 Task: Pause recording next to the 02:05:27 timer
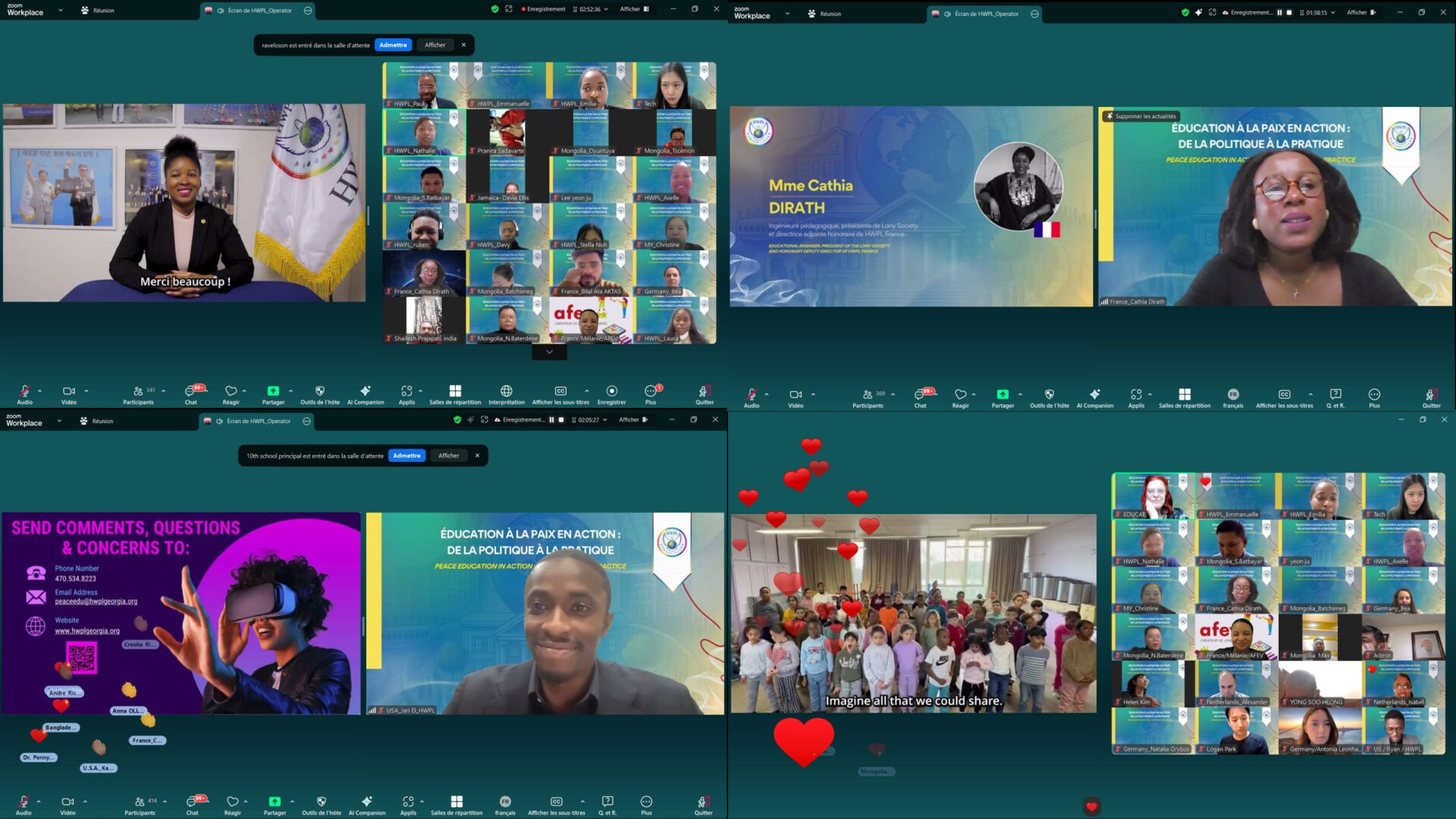coord(551,420)
